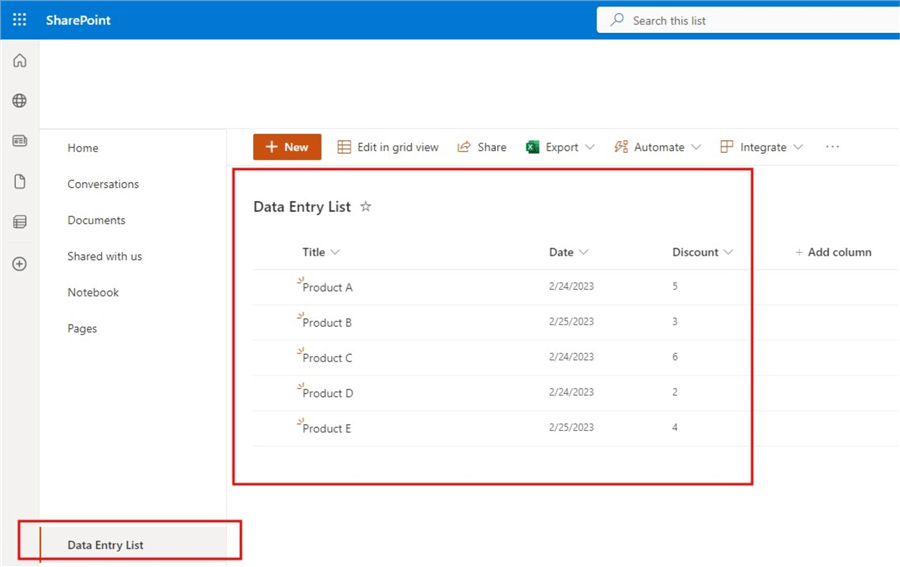Click Product C's discount value 6
The height and width of the screenshot is (567, 900).
(675, 357)
